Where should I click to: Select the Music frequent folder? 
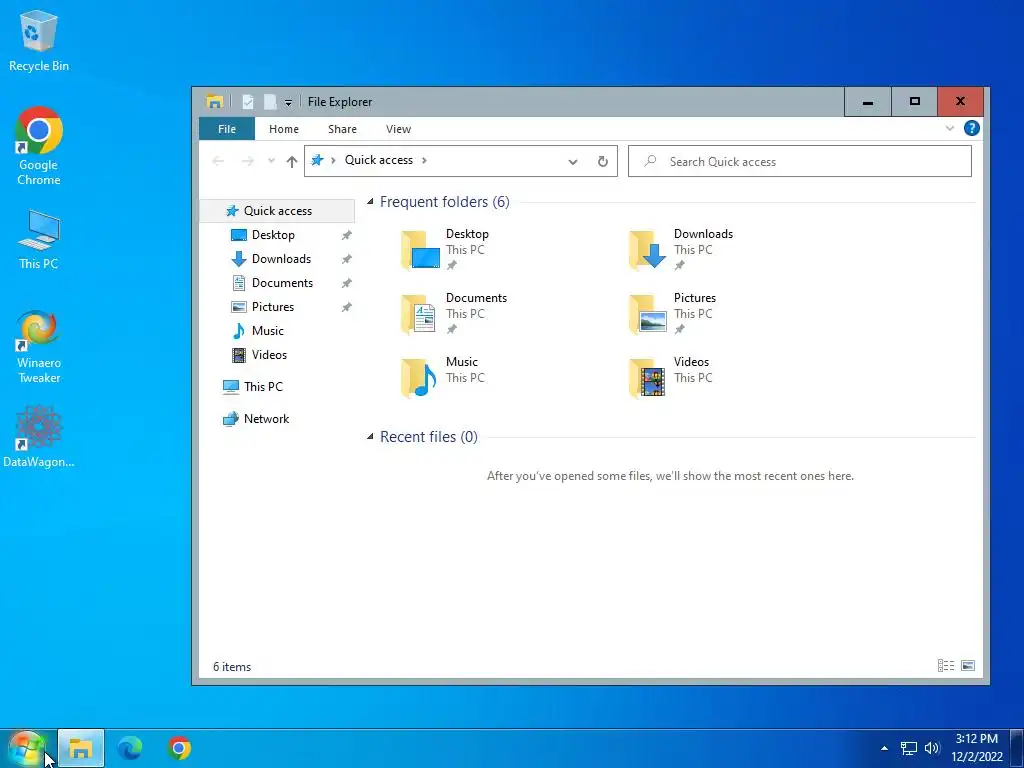(x=444, y=377)
